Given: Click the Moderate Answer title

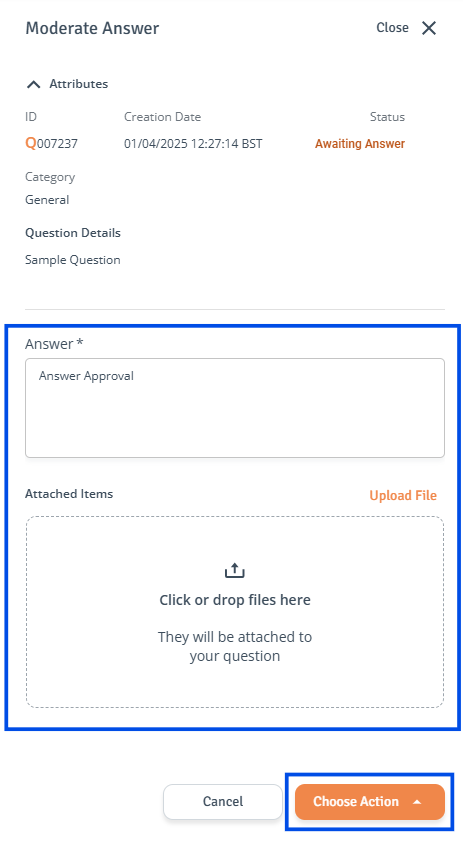Looking at the screenshot, I should [x=92, y=28].
